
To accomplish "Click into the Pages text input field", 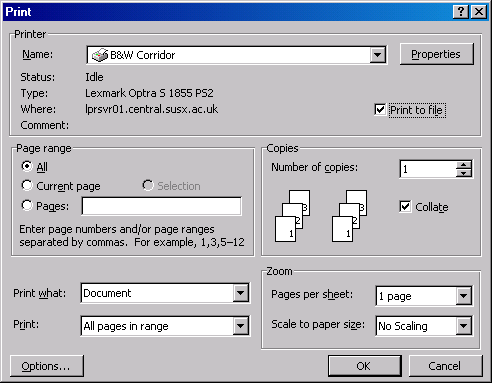I will [162, 206].
